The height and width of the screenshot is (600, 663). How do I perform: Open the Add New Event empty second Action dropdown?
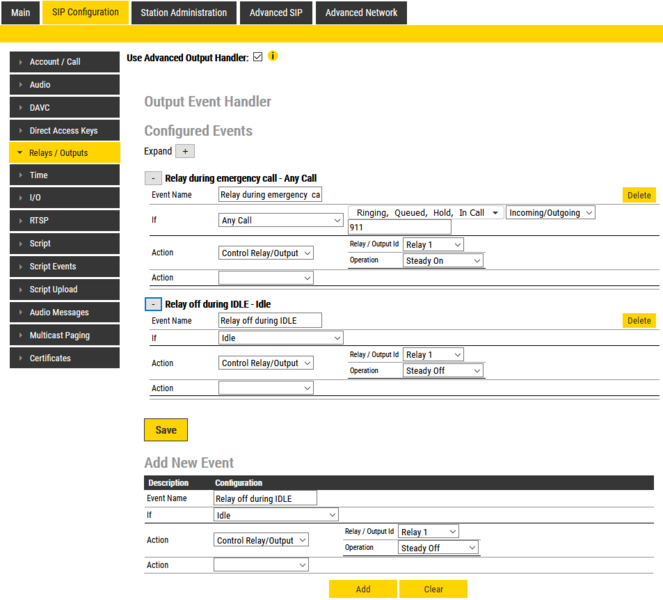(261, 564)
